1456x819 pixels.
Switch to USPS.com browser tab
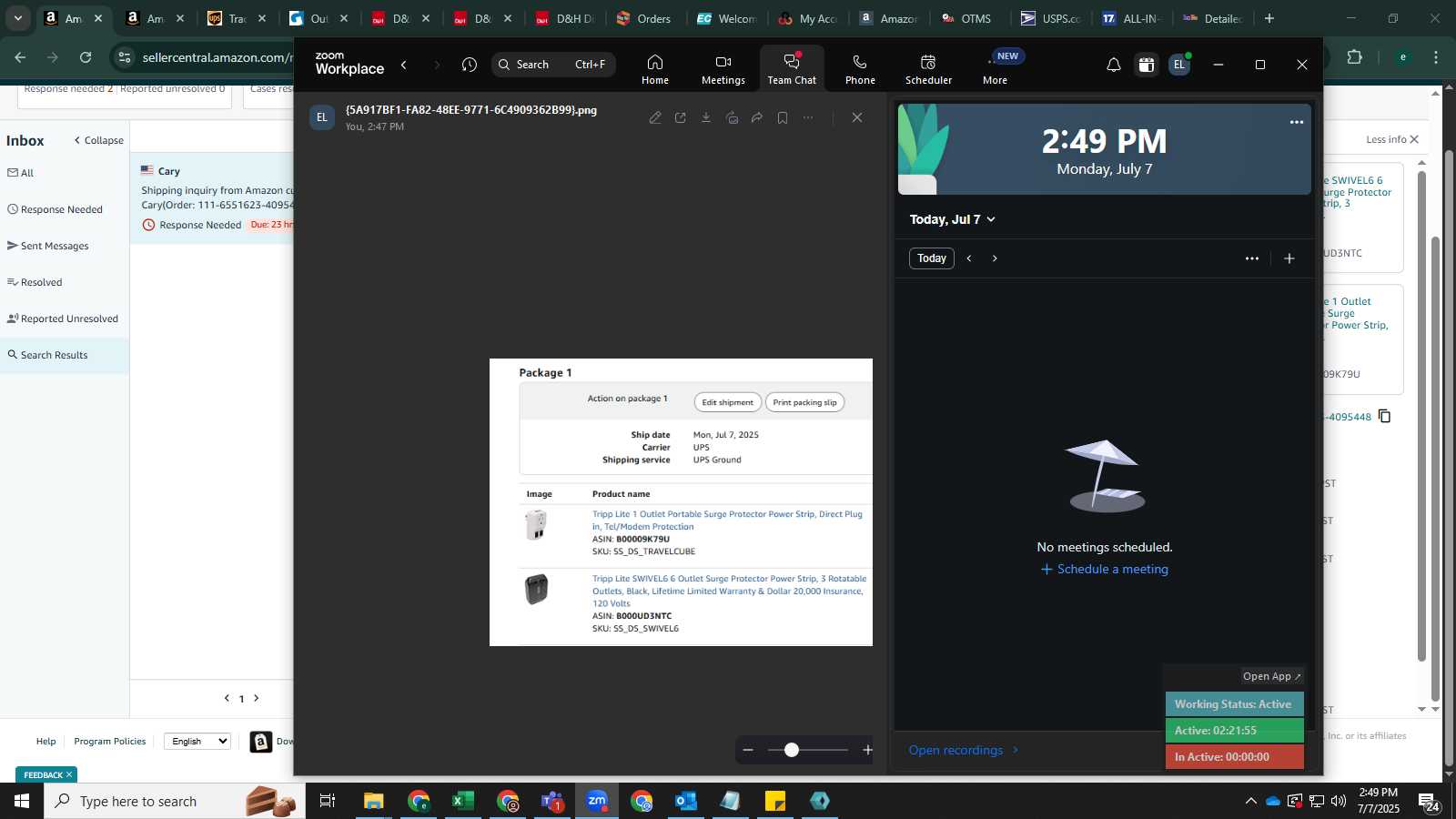1050,18
